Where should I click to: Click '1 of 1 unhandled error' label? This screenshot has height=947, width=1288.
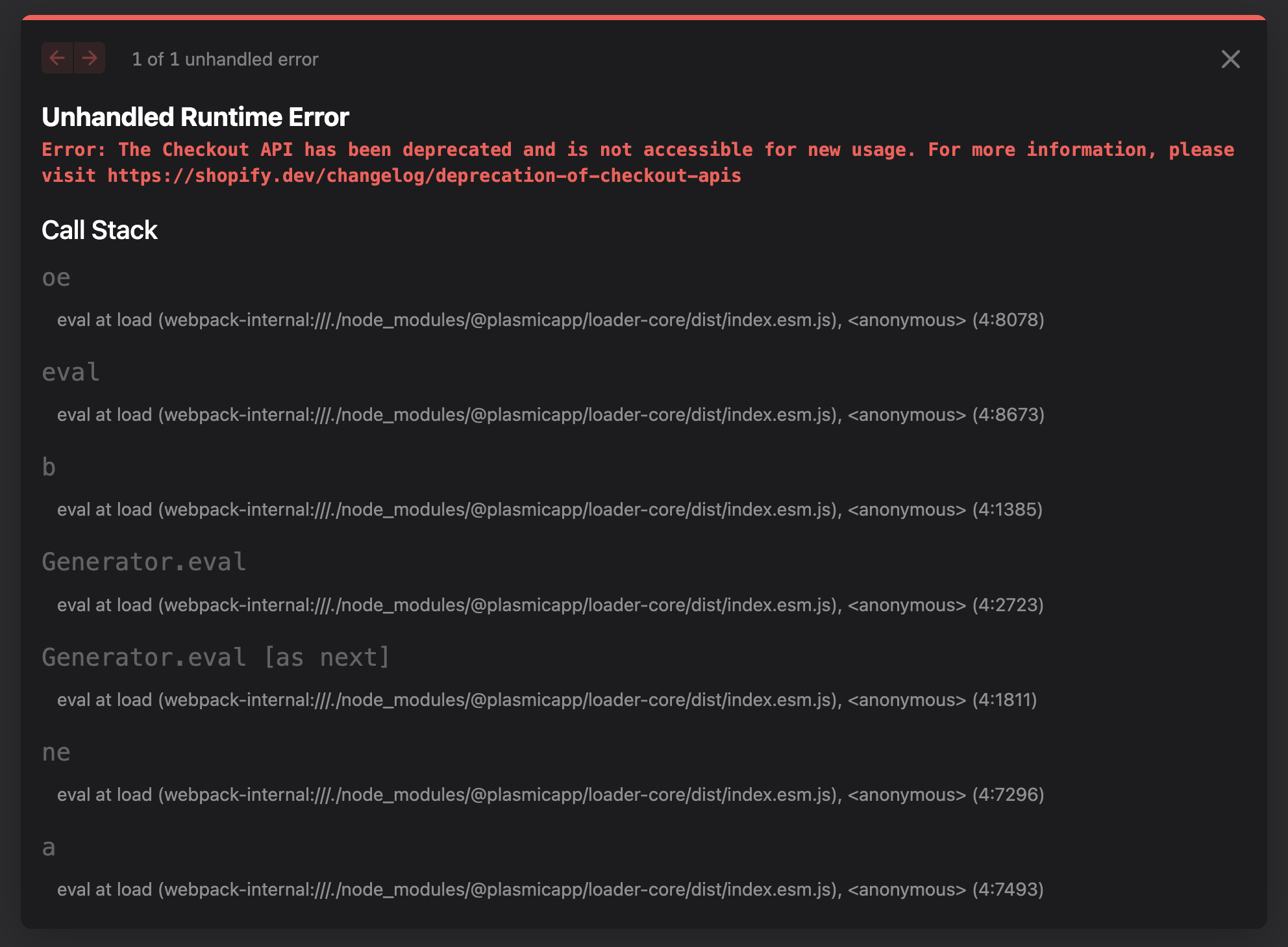[x=225, y=59]
